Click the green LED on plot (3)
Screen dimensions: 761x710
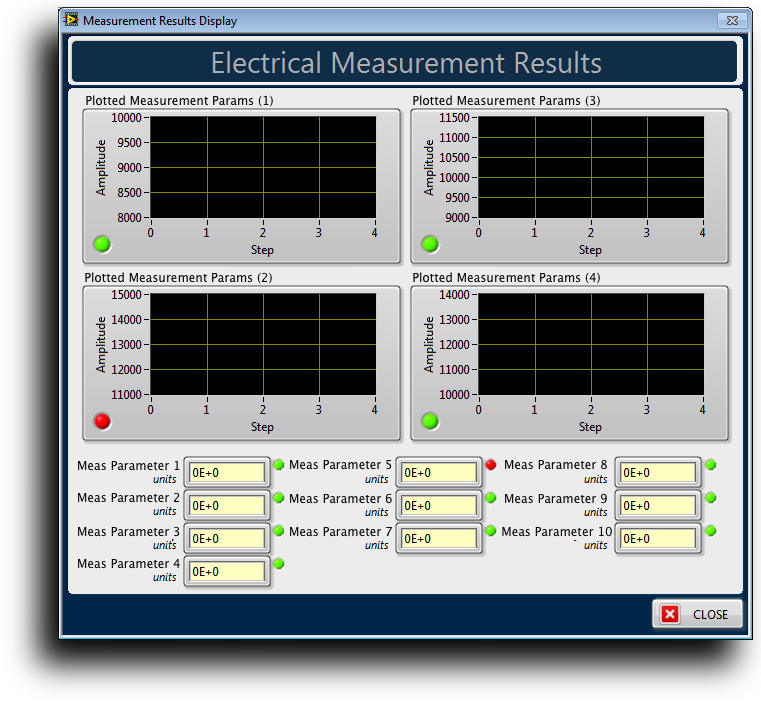click(430, 244)
